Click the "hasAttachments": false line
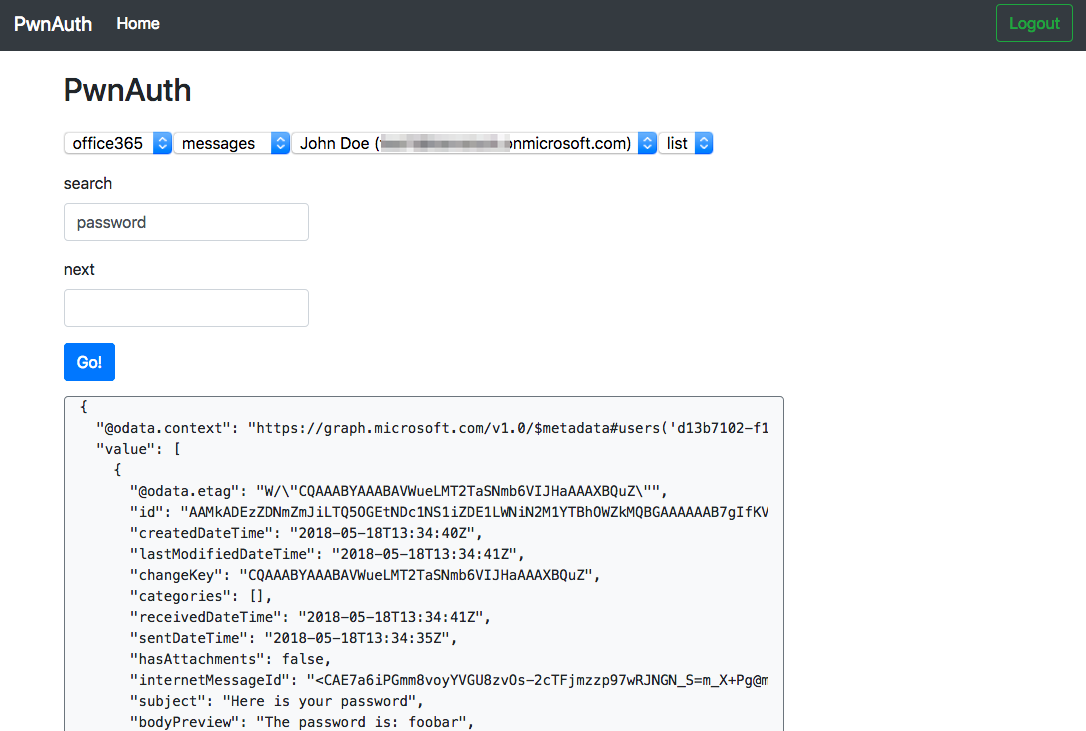The image size is (1086, 731). point(230,659)
